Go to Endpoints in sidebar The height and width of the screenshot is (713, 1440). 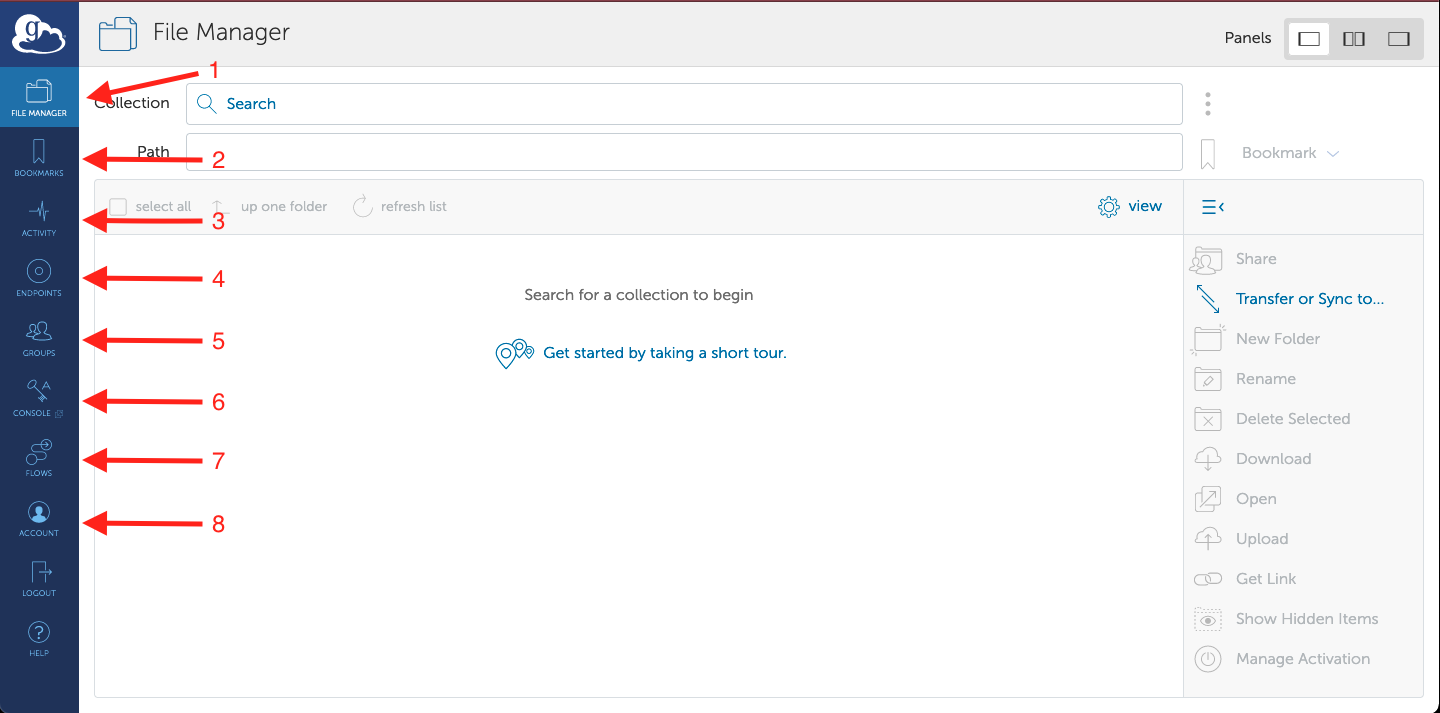pos(39,278)
